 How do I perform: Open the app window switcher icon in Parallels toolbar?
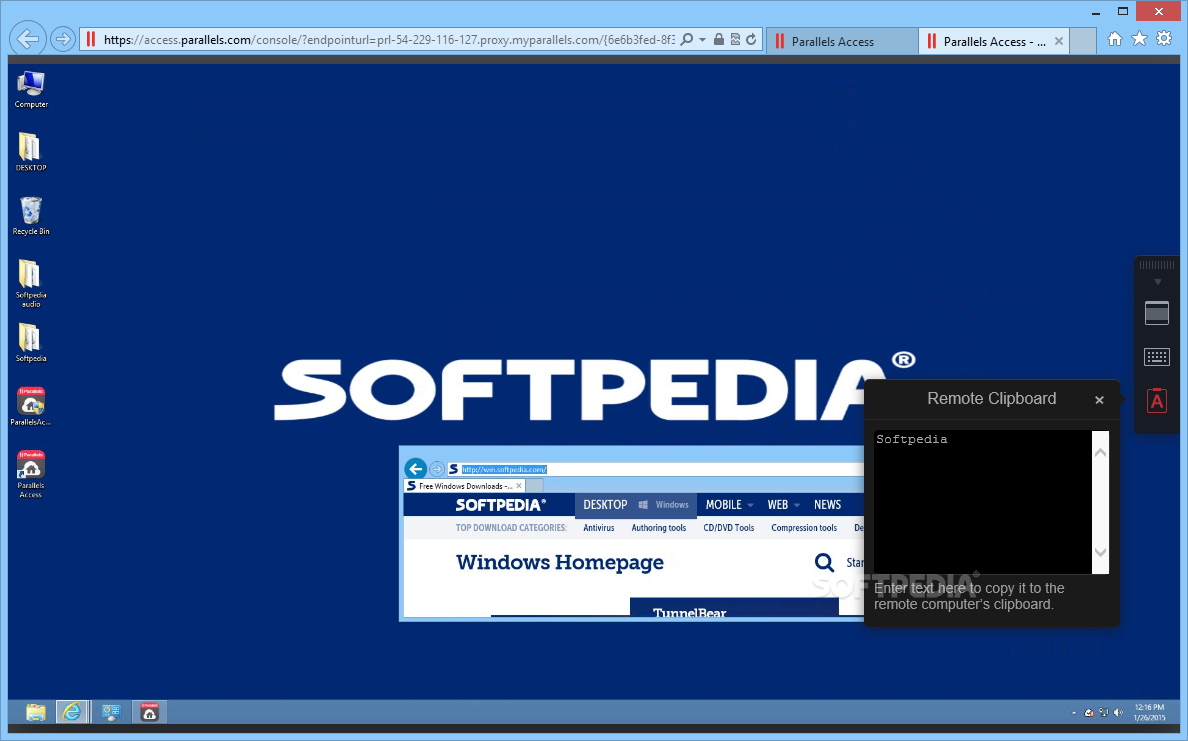tap(1156, 313)
